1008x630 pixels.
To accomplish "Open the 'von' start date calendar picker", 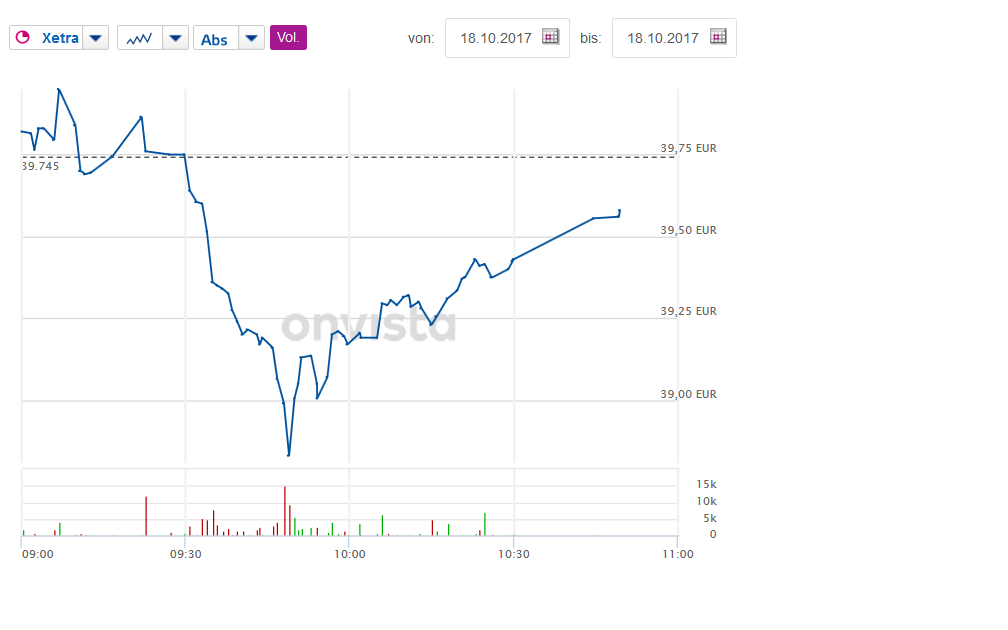I will point(550,37).
